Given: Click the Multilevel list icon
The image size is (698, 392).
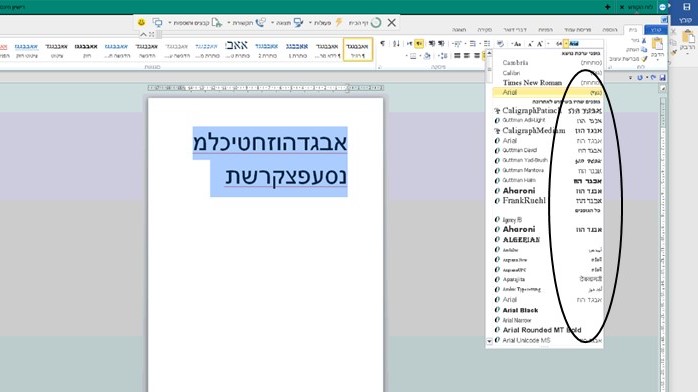Looking at the screenshot, I should point(457,44).
